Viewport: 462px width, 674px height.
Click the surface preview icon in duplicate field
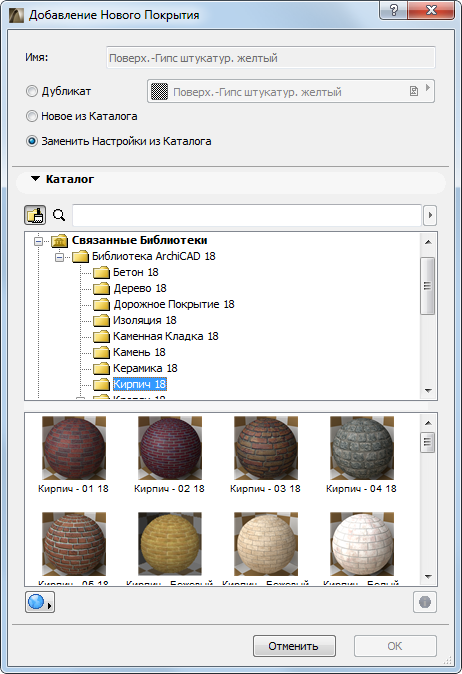159,91
